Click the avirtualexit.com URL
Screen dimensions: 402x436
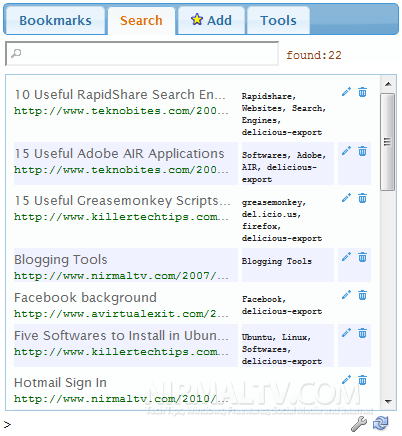click(x=121, y=314)
